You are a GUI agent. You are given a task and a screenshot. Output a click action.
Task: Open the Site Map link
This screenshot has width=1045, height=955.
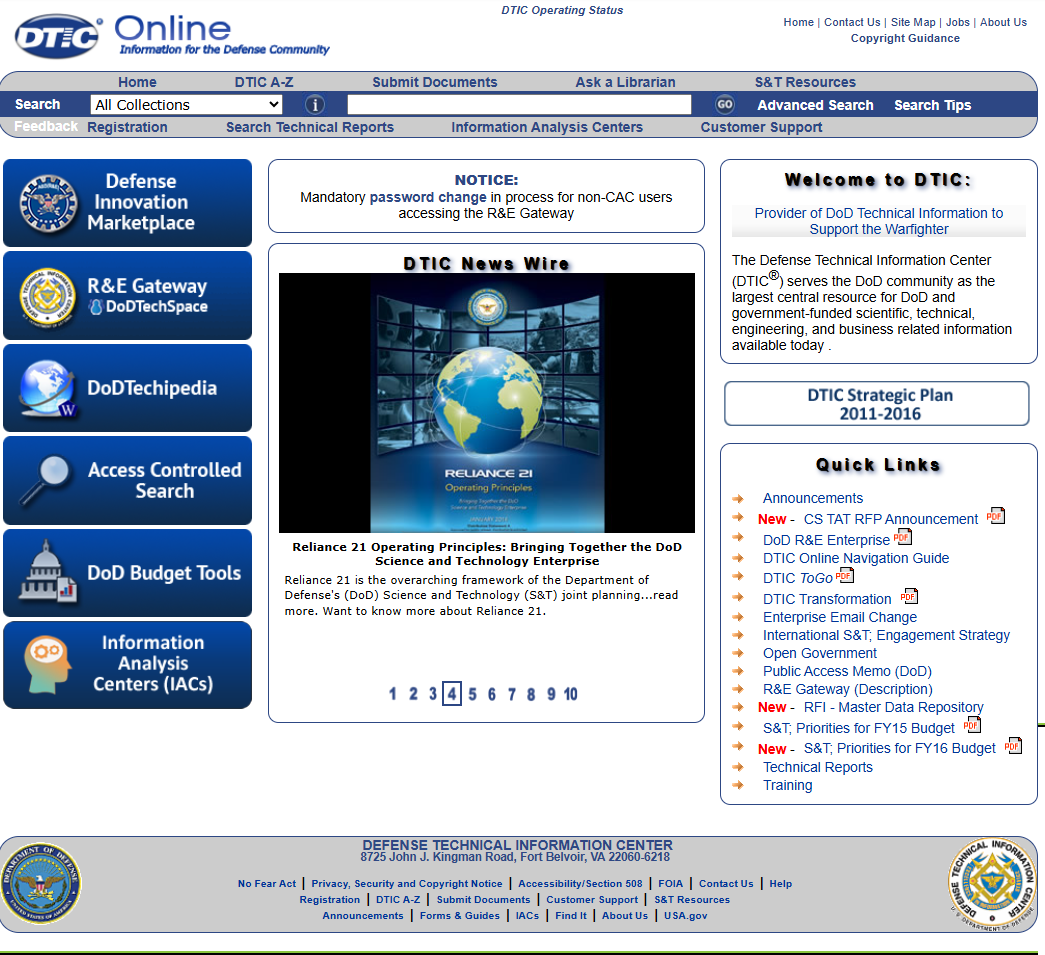(913, 22)
